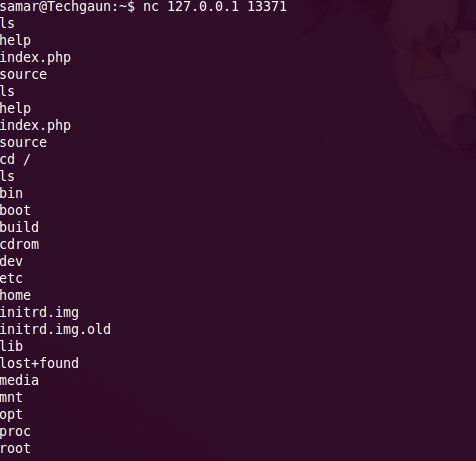Click the 'root' directory entry
Screen dimensions: 476x461
(15, 448)
